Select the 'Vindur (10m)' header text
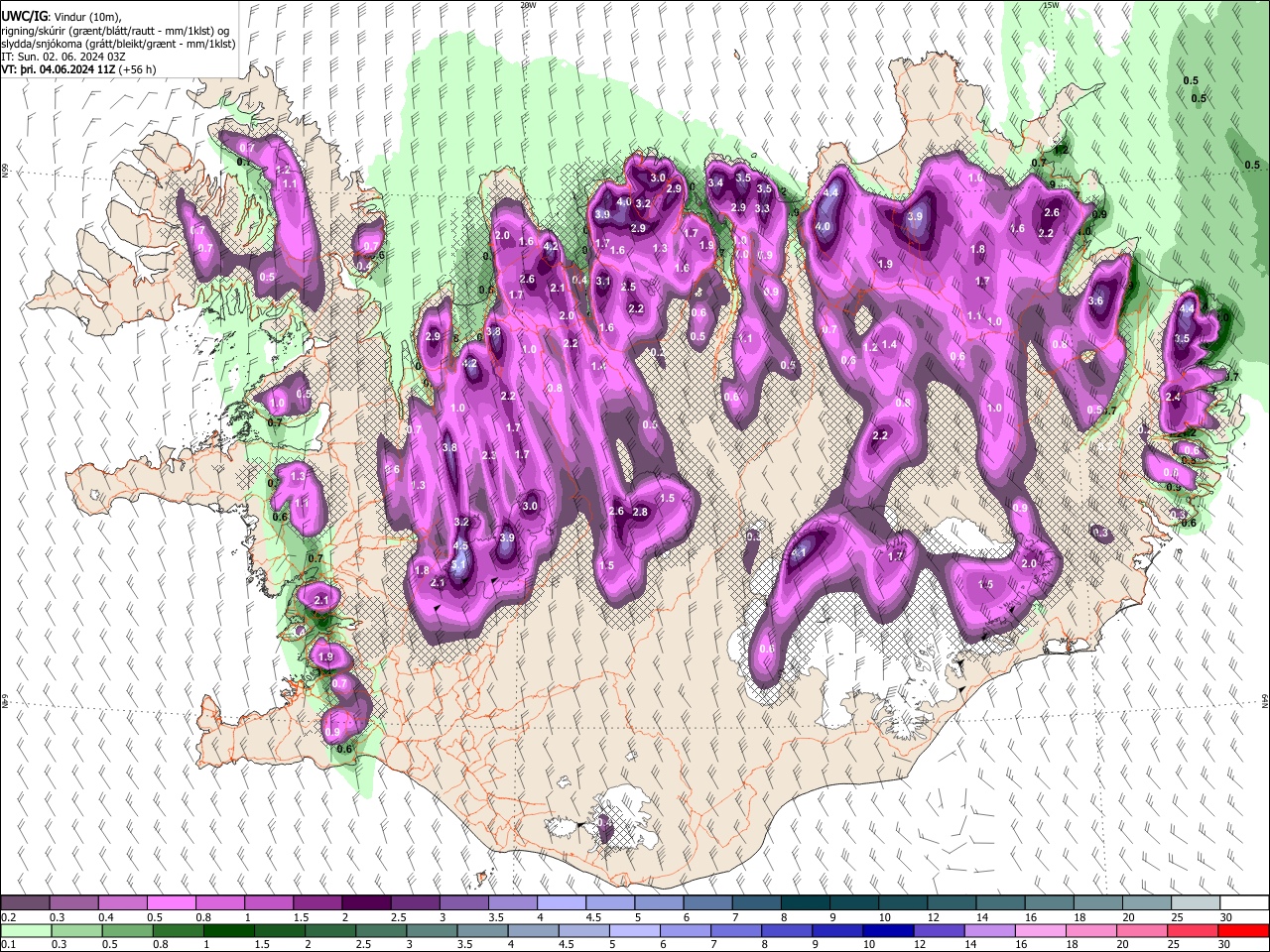1270x952 pixels. (86, 17)
